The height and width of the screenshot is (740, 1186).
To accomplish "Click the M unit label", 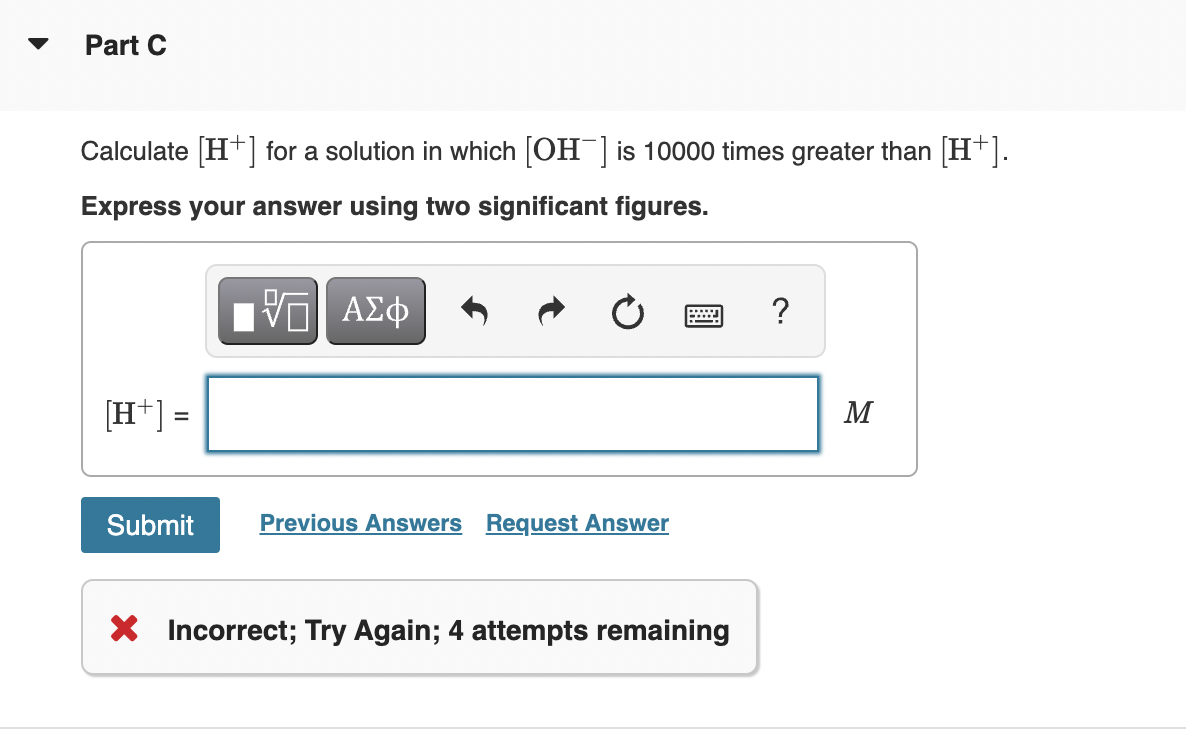I will 857,412.
